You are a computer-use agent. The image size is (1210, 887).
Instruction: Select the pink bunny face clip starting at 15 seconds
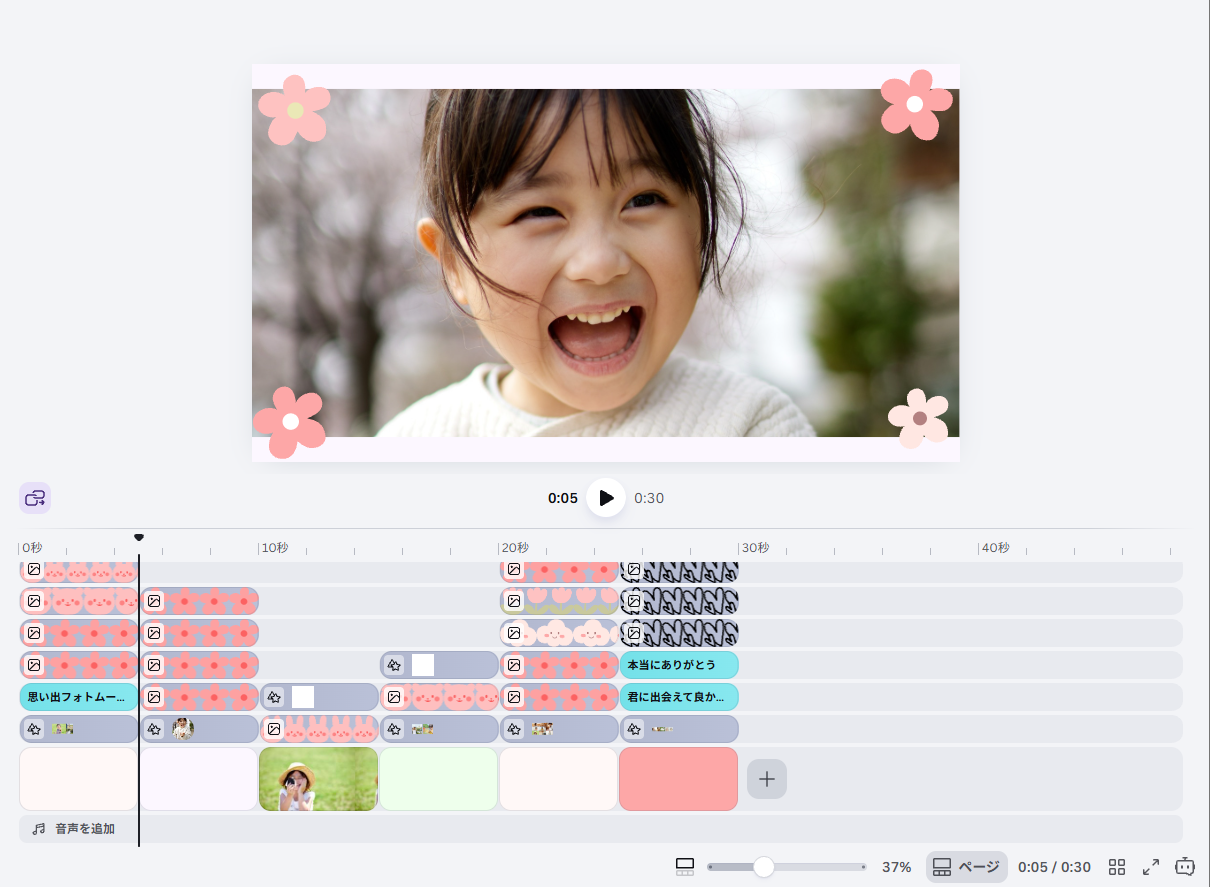pyautogui.click(x=439, y=697)
